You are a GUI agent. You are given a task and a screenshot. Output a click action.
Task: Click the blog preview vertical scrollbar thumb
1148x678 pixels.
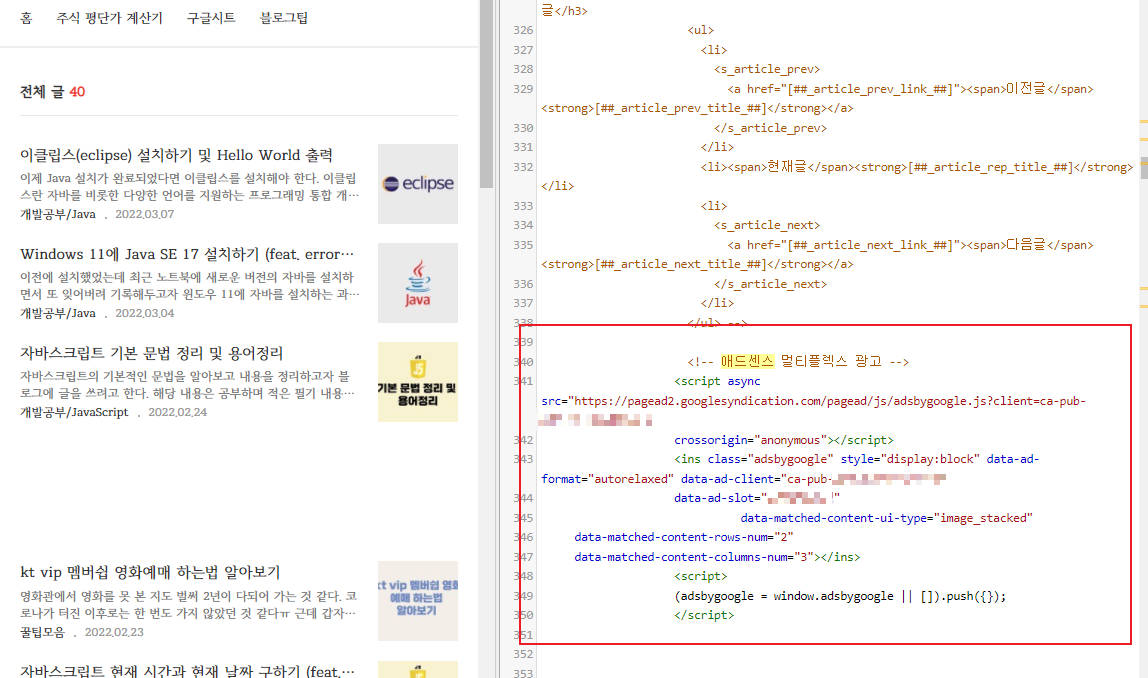(486, 94)
